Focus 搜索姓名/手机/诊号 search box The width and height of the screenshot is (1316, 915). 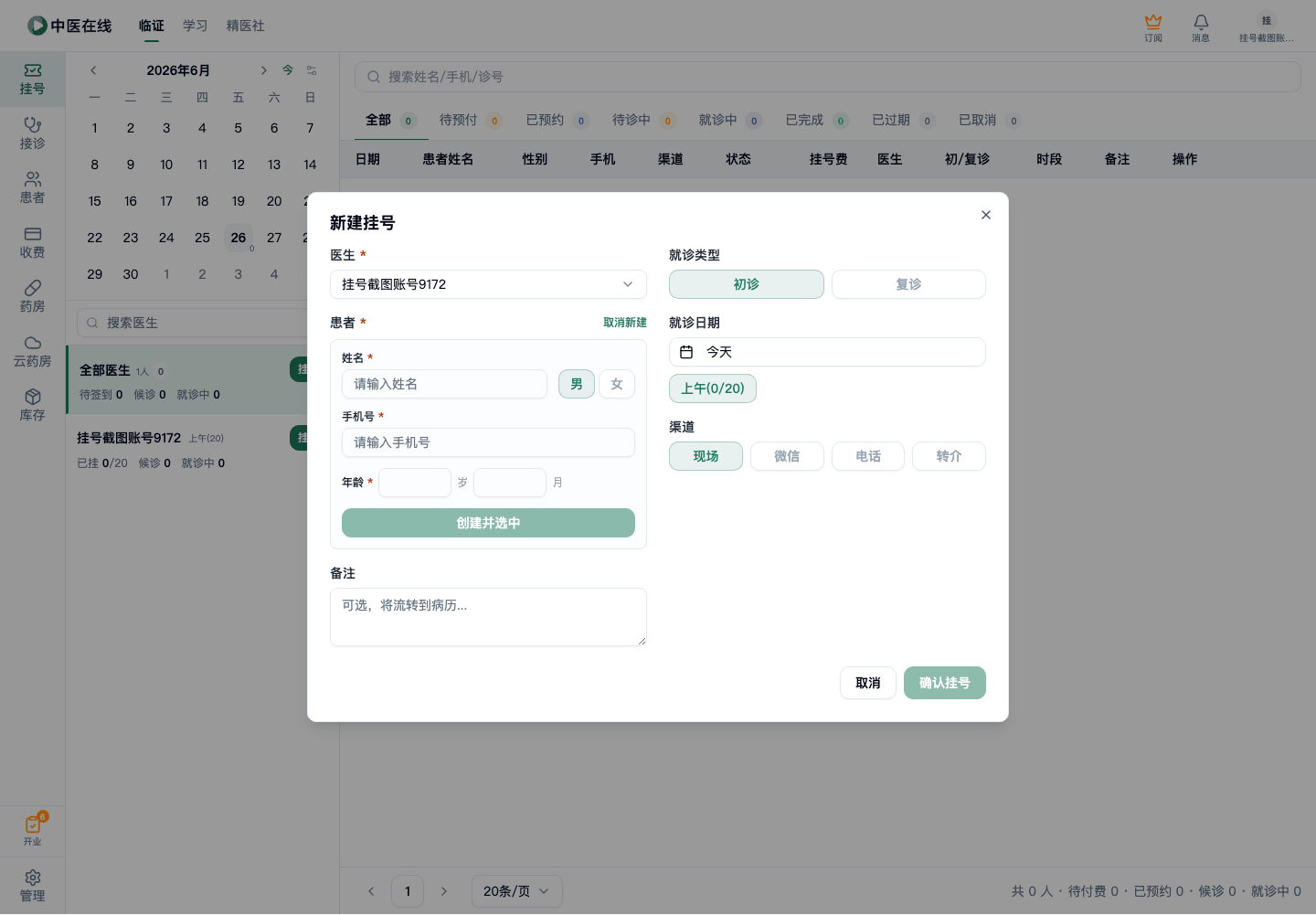[827, 77]
